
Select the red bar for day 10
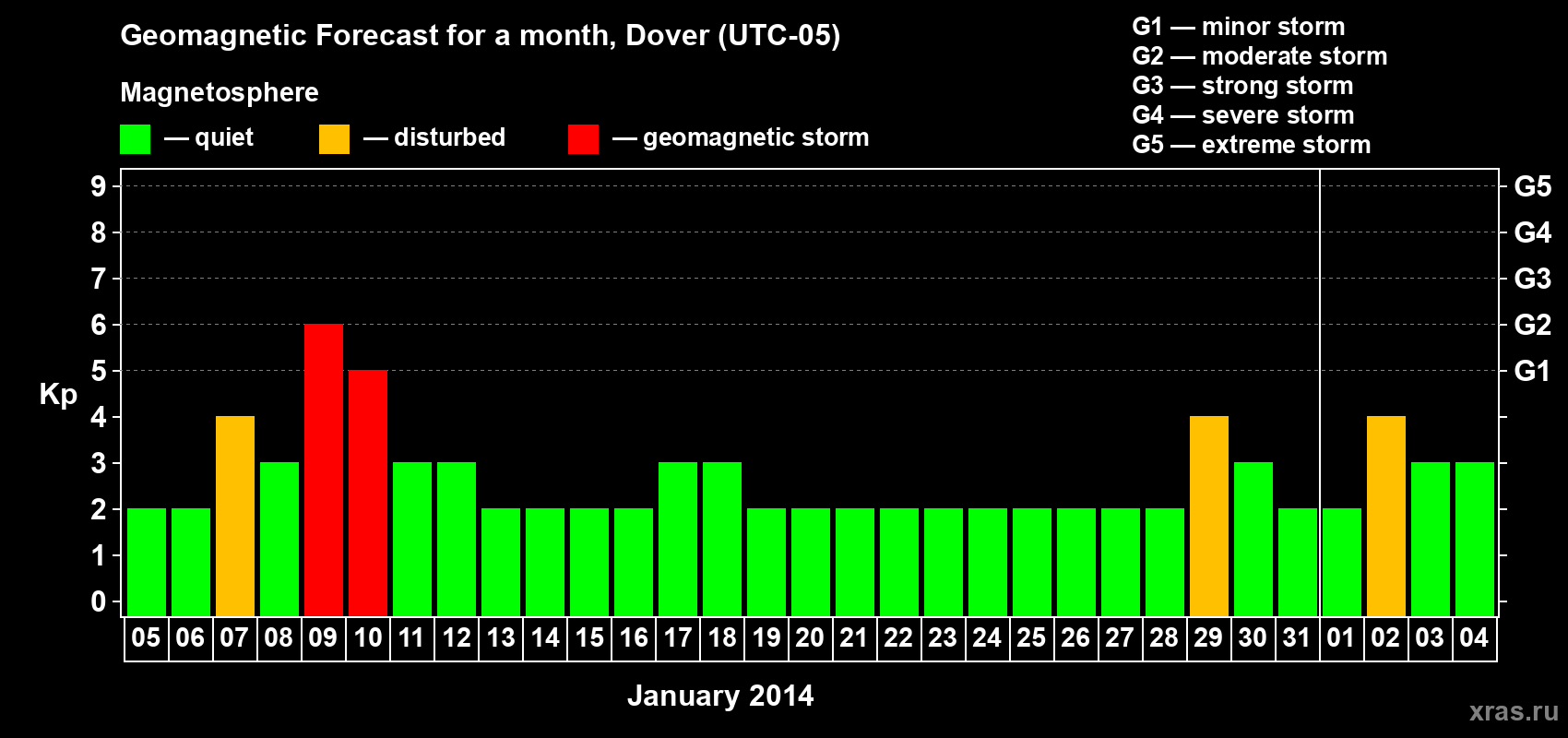[x=368, y=493]
